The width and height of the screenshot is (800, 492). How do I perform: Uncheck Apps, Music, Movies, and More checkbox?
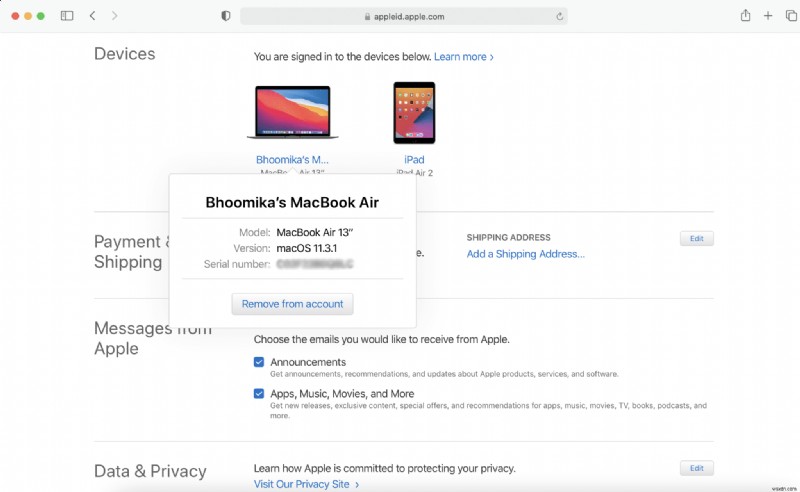(x=259, y=393)
